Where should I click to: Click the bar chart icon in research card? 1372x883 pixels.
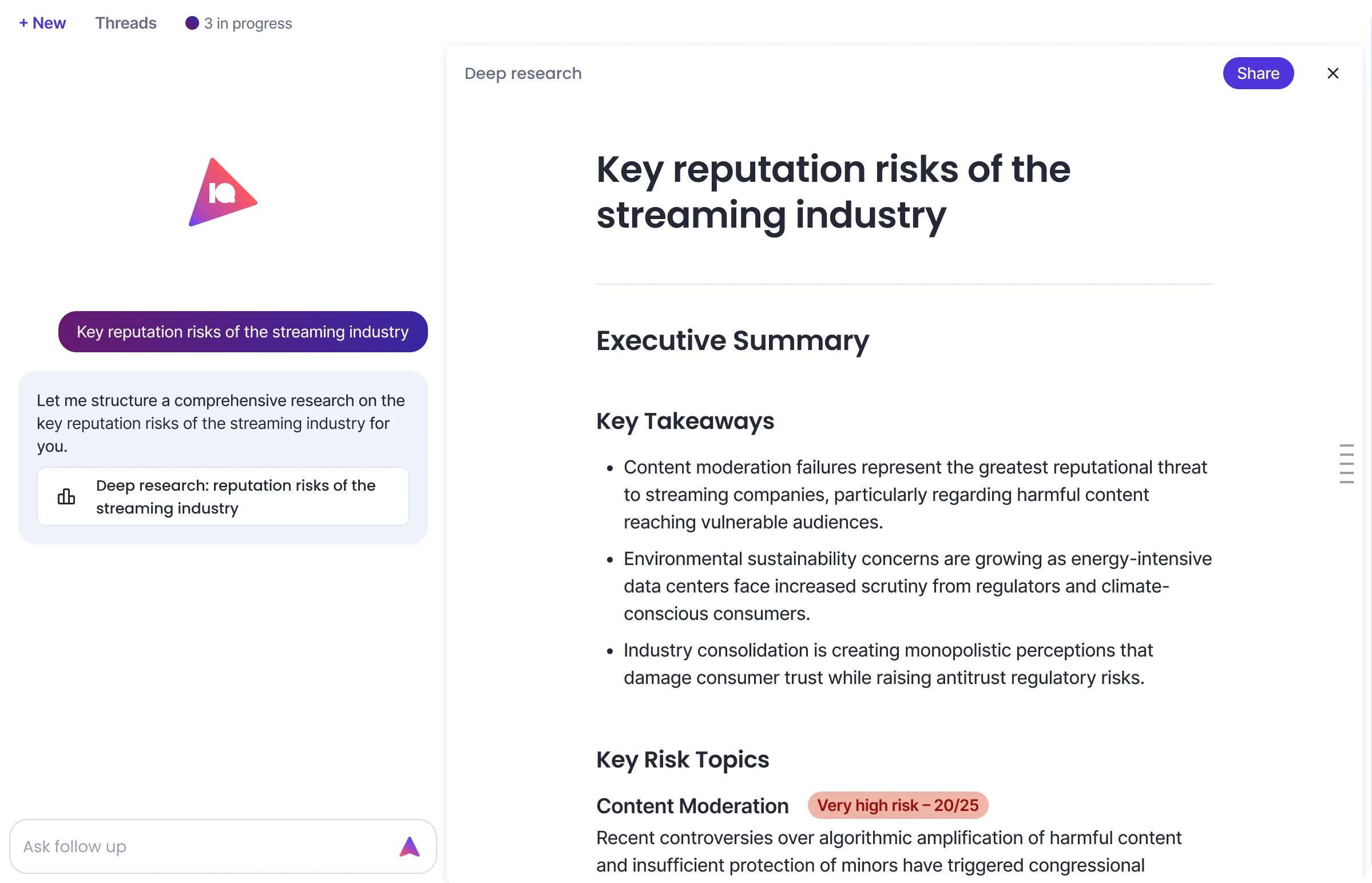66,496
